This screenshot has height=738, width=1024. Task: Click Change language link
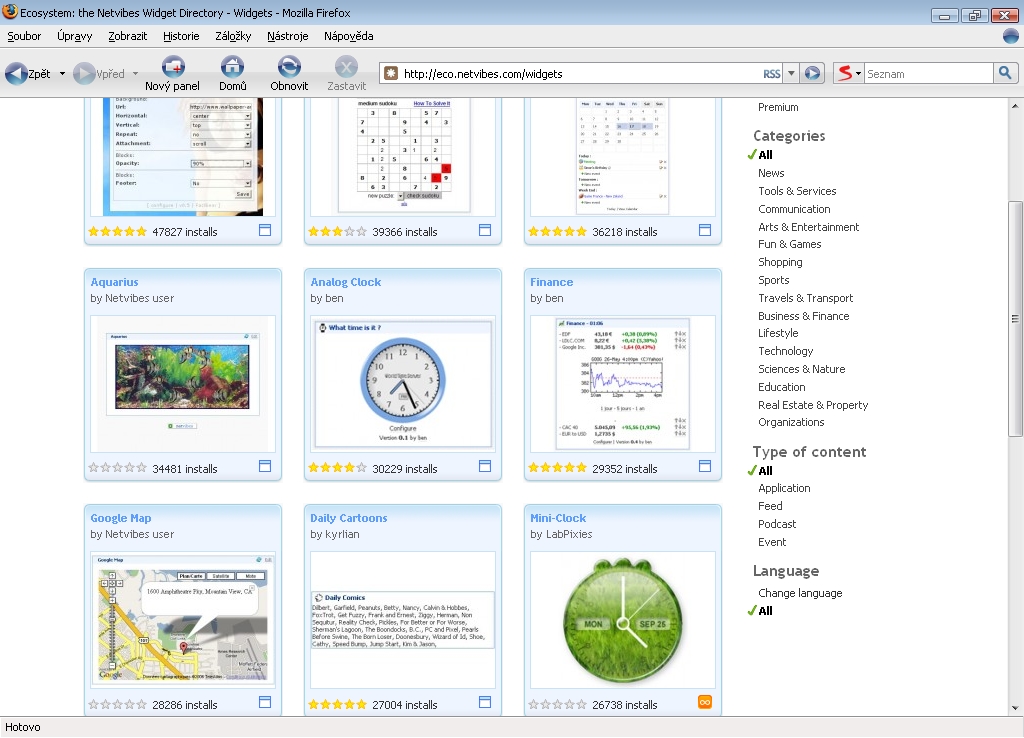[800, 593]
